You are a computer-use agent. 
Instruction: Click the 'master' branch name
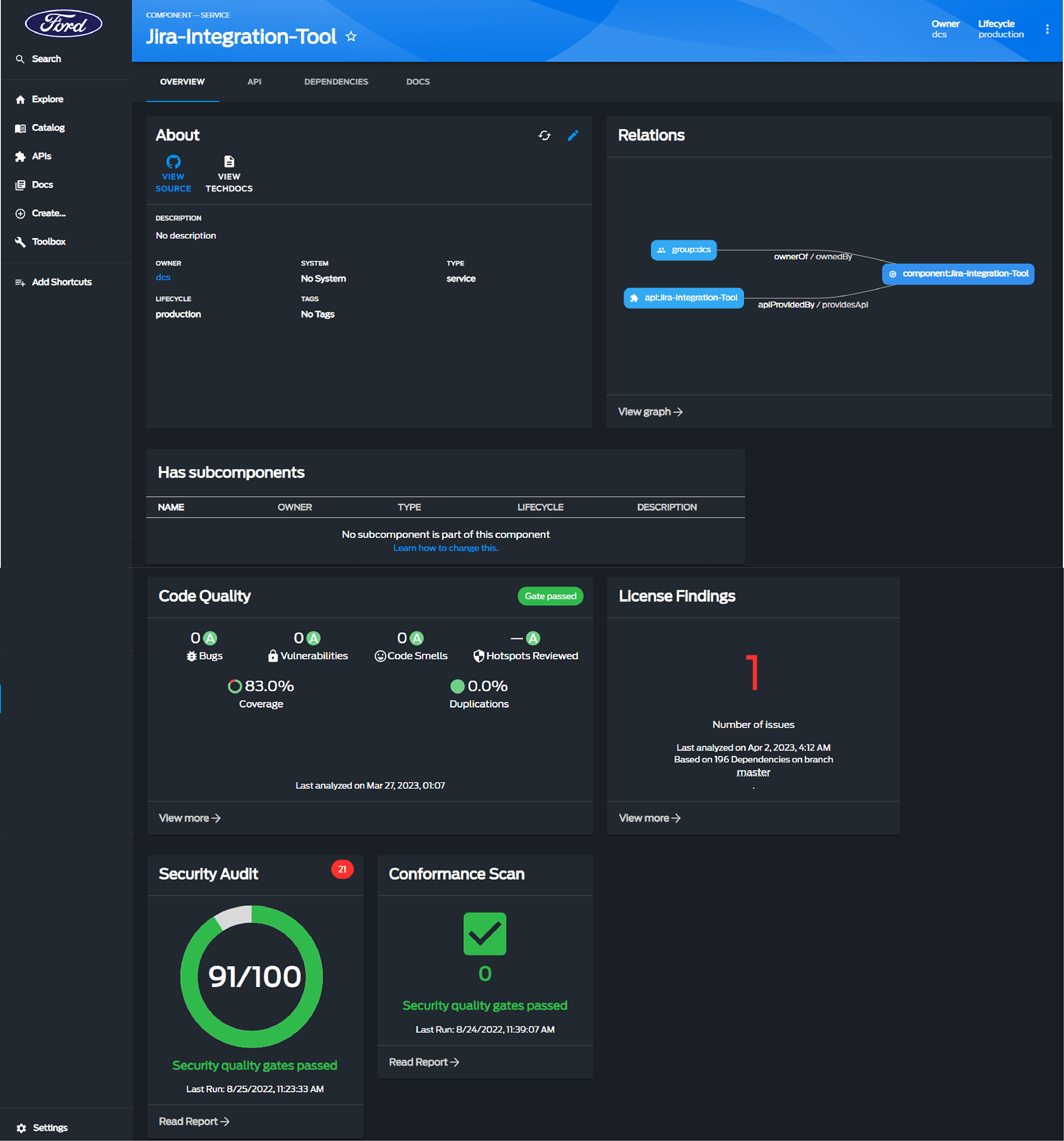(x=753, y=773)
